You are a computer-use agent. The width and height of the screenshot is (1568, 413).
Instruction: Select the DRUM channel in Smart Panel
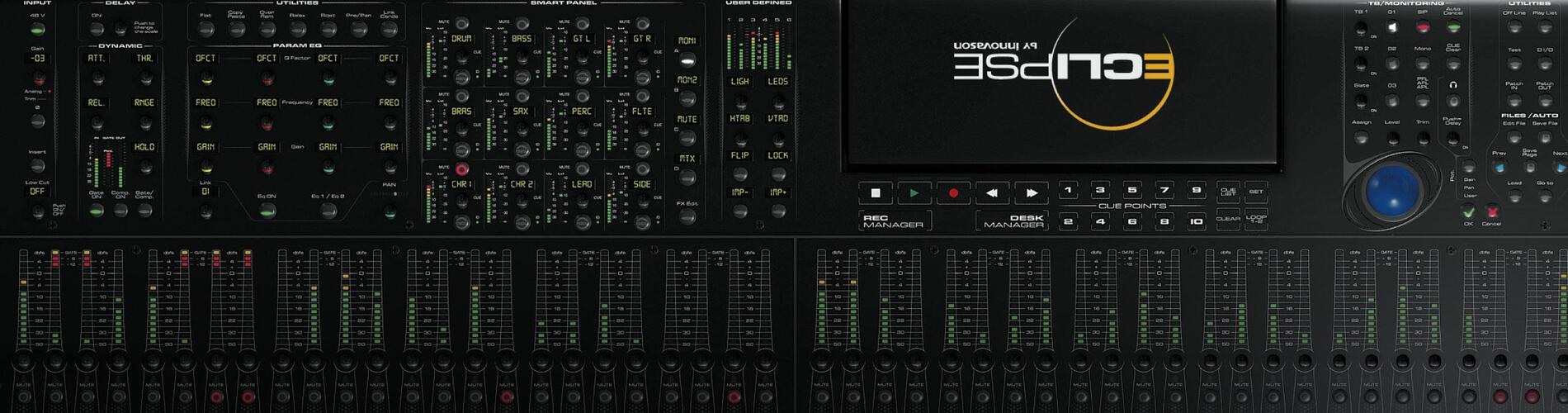pos(460,40)
